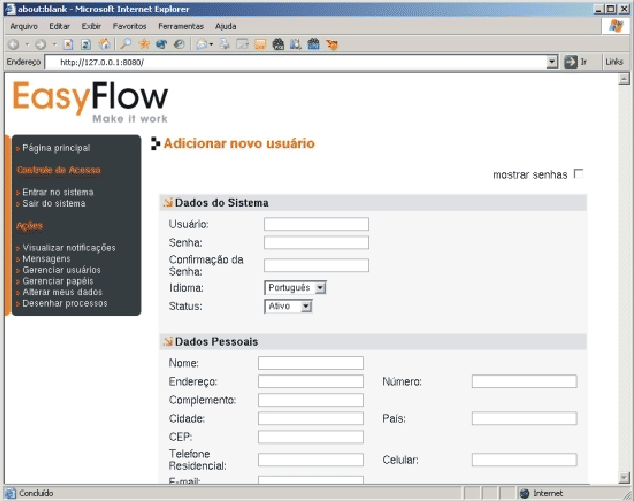Open the Search magnifier icon
This screenshot has height=502, width=634.
click(126, 44)
